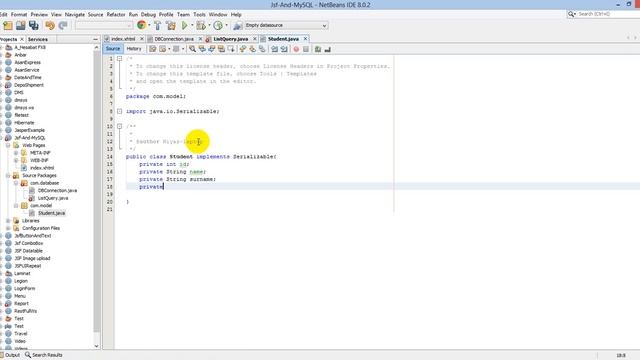
Task: Toggle History view button
Action: (134, 49)
